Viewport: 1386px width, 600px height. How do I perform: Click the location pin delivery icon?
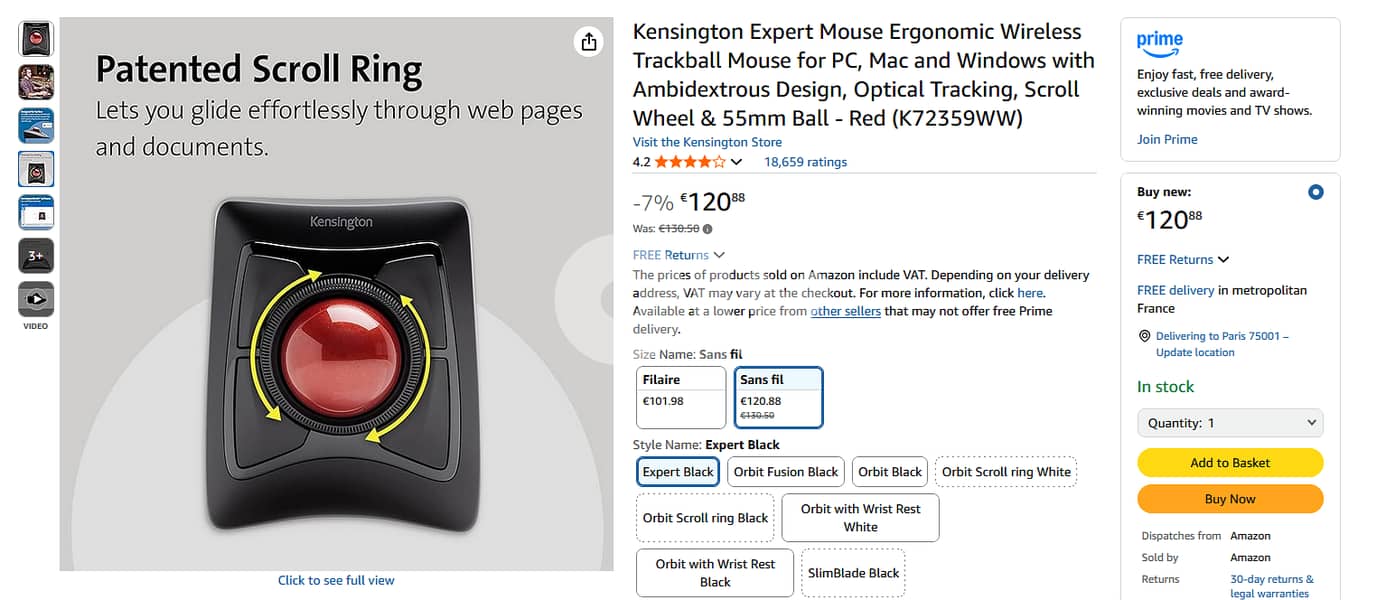[x=1144, y=337]
